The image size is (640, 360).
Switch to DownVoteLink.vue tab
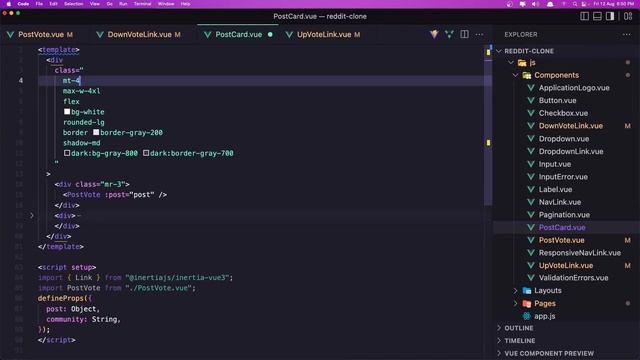[139, 35]
